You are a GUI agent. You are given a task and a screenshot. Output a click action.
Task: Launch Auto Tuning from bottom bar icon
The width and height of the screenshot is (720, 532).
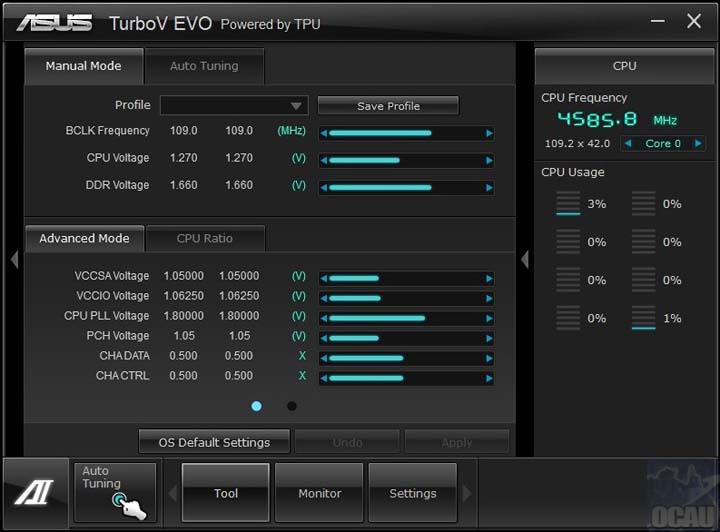[x=115, y=493]
